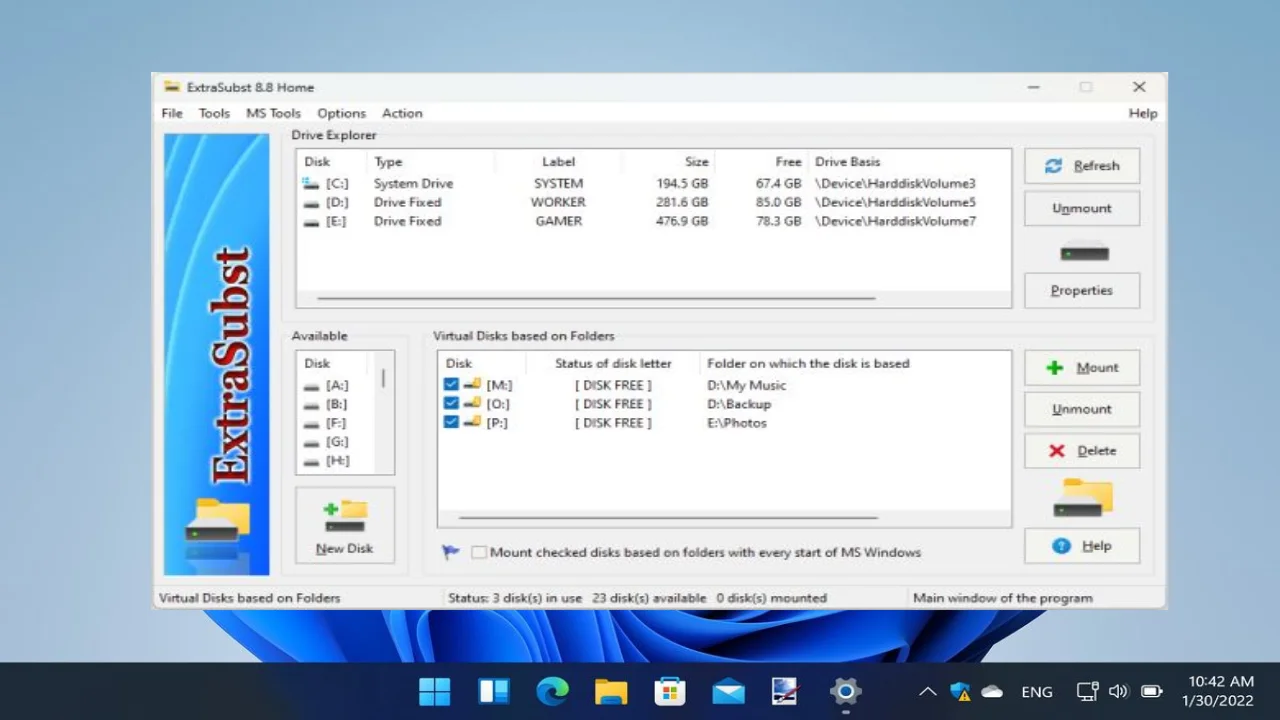Open the Action menu
This screenshot has width=1280, height=720.
tap(402, 113)
